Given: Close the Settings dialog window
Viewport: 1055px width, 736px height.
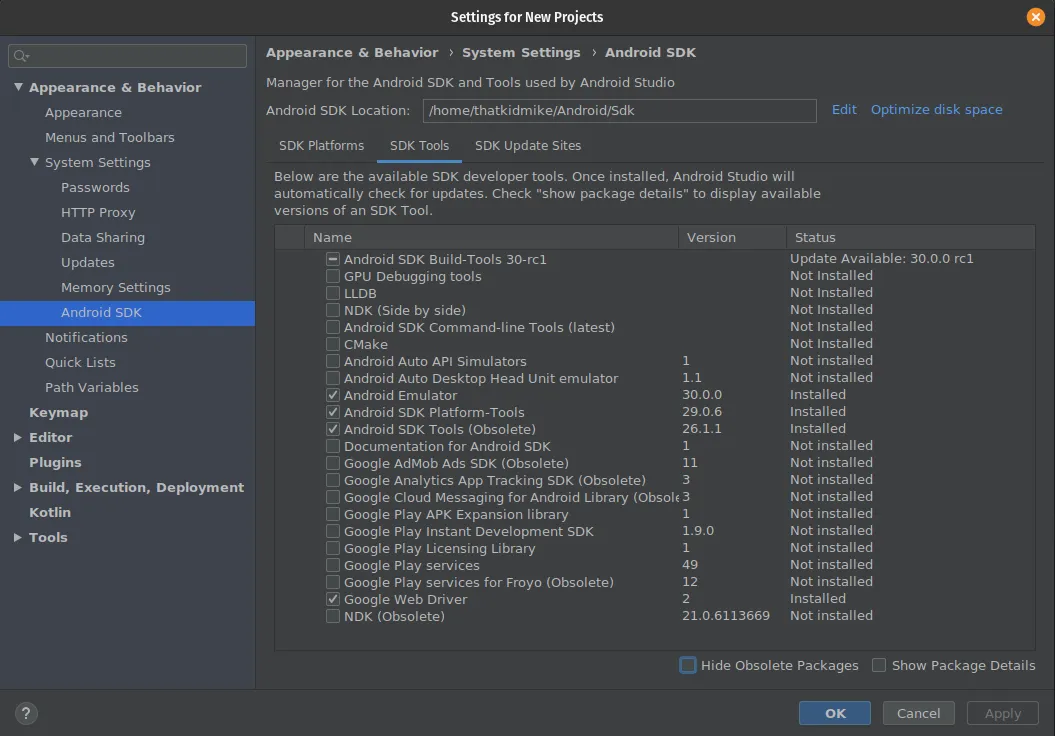Looking at the screenshot, I should 1036,17.
